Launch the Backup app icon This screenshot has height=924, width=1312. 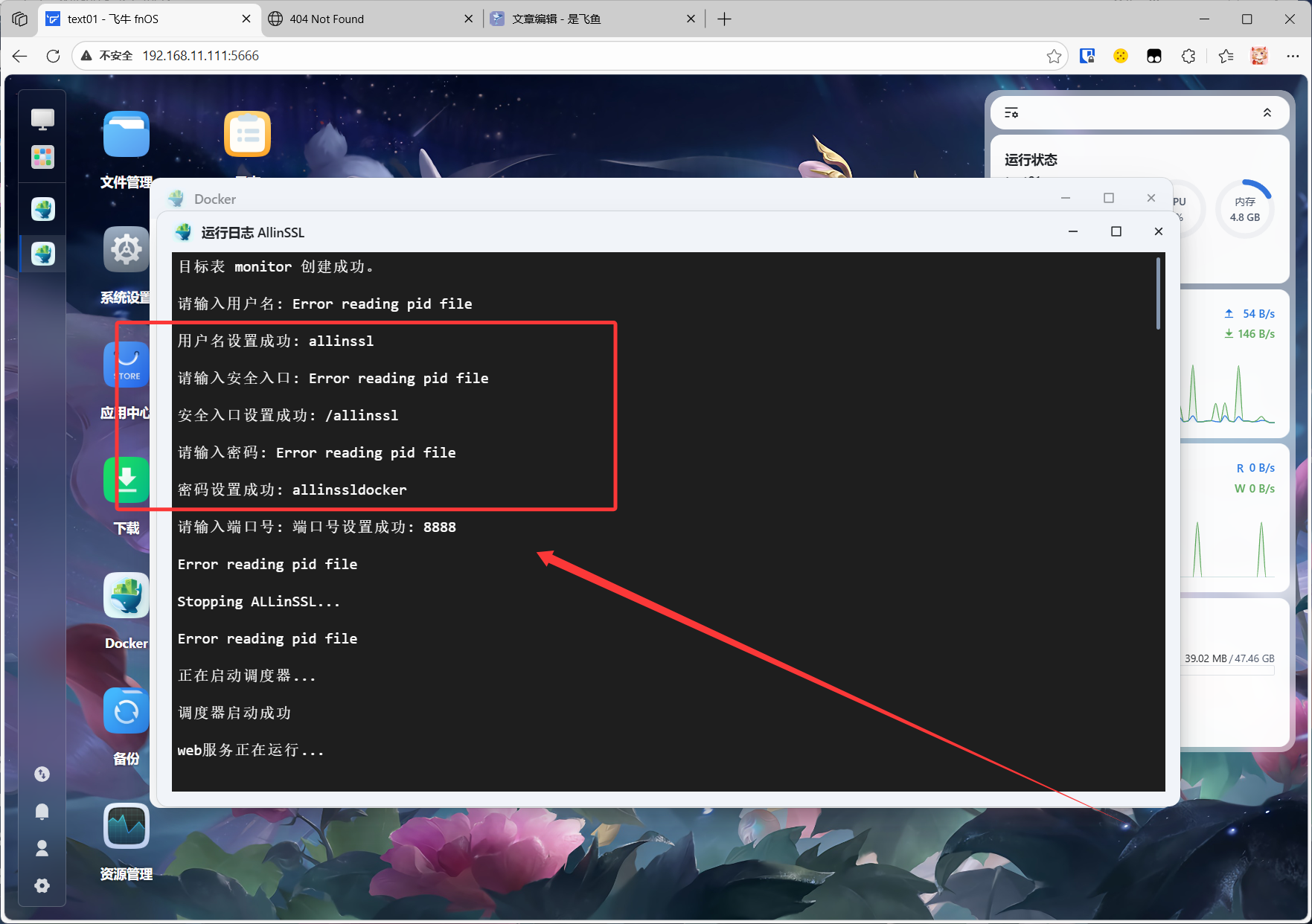tap(126, 711)
